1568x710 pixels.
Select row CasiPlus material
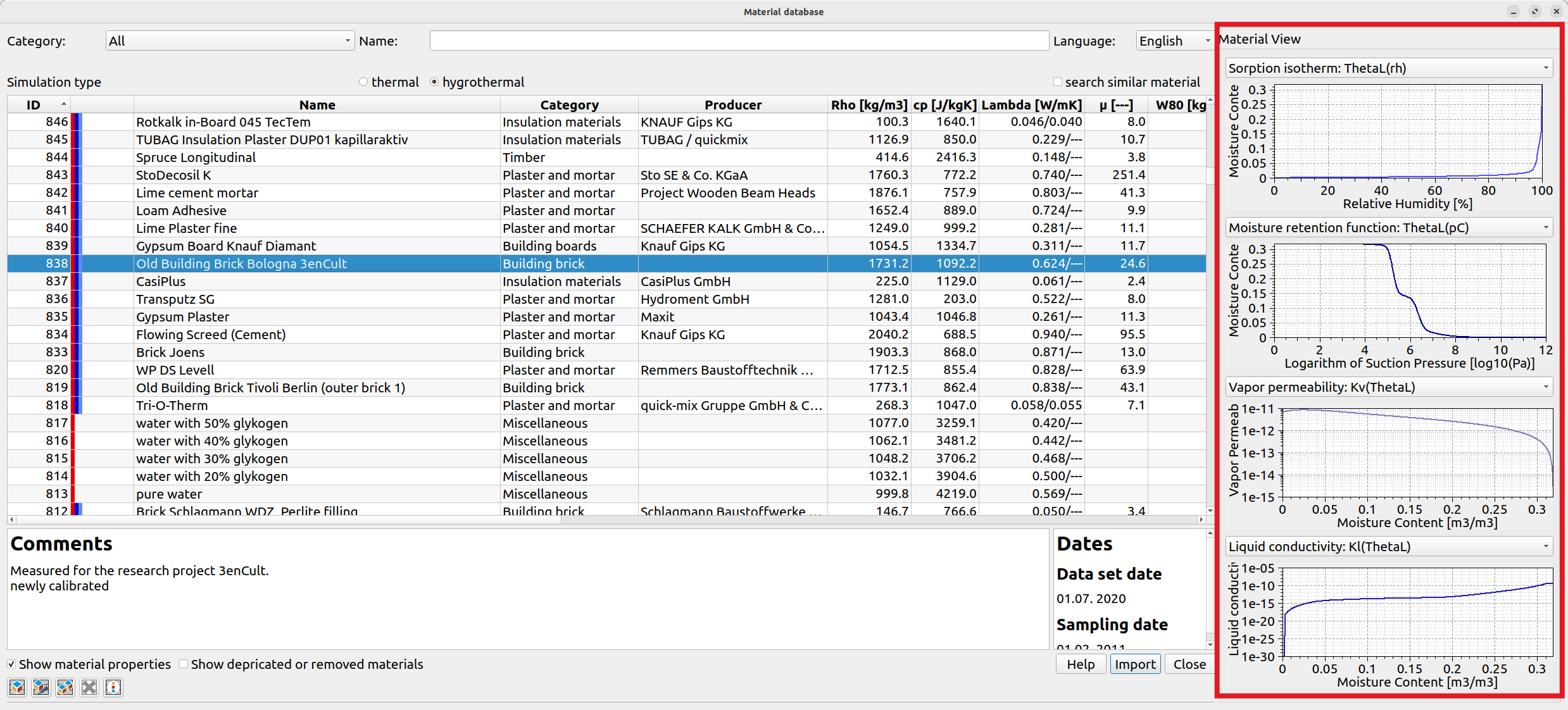tap(606, 281)
